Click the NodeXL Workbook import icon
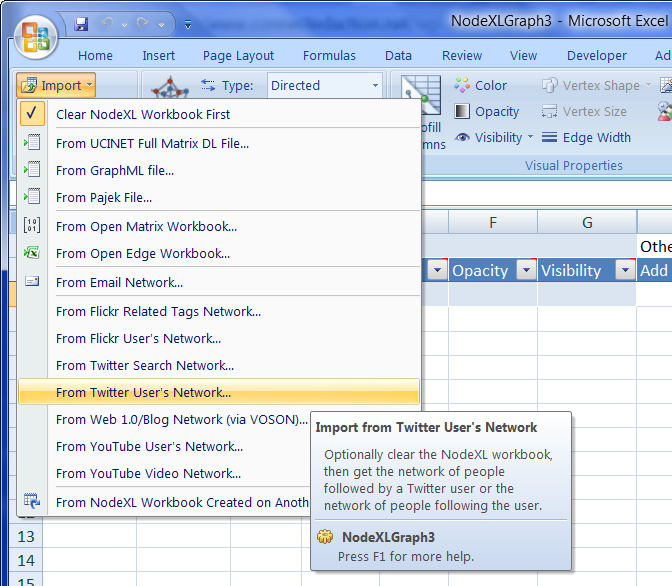Viewport: 672px width, 586px height. (x=32, y=502)
